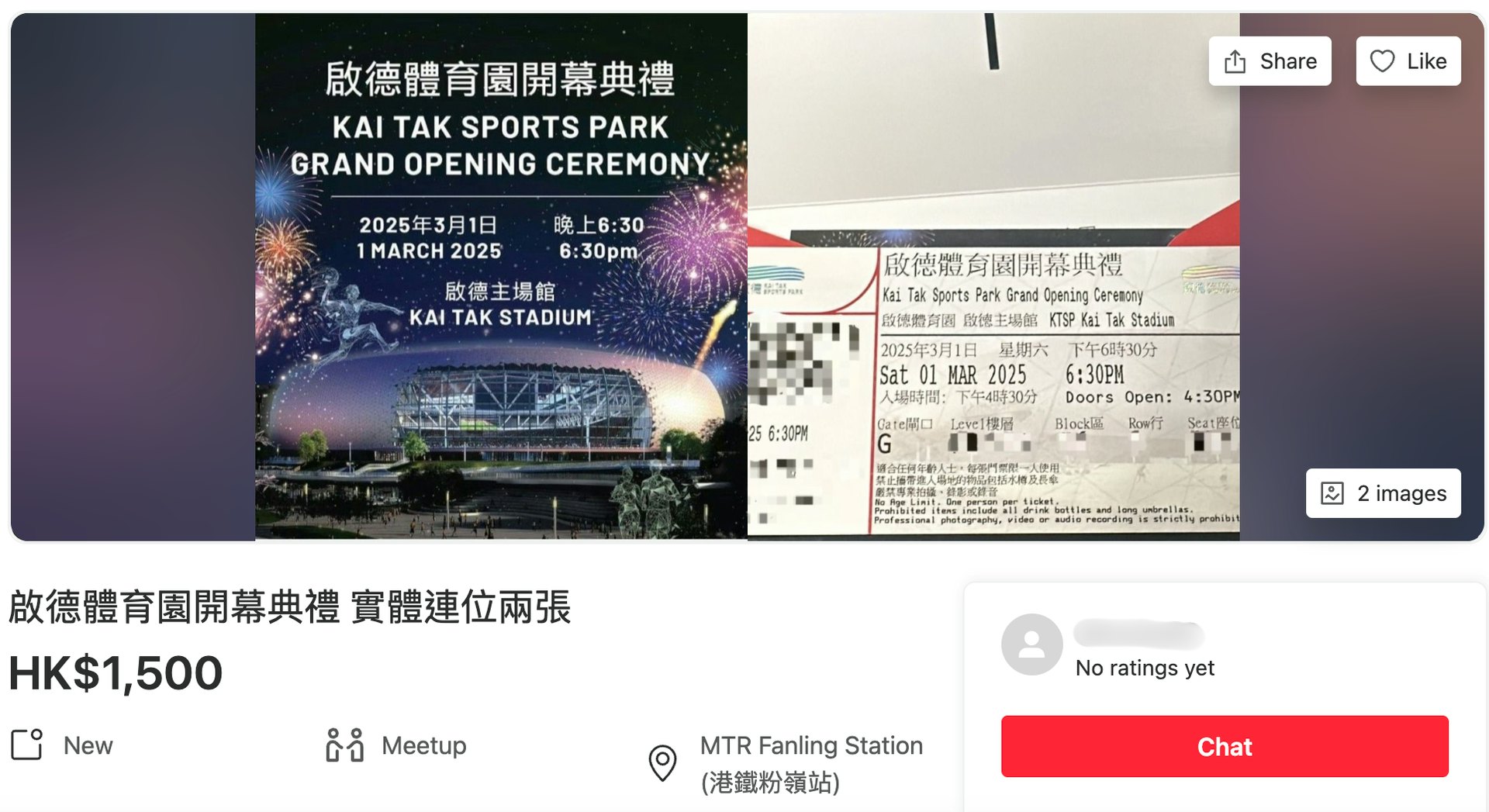
Task: Select the listing title 啟德體育園開幕典禮
Action: click(x=174, y=606)
